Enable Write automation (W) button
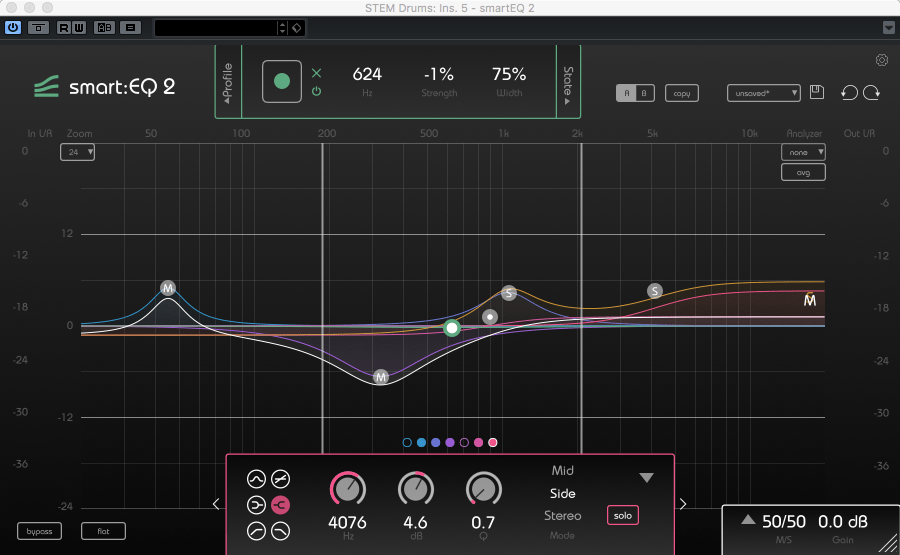Viewport: 900px width, 555px height. point(79,27)
